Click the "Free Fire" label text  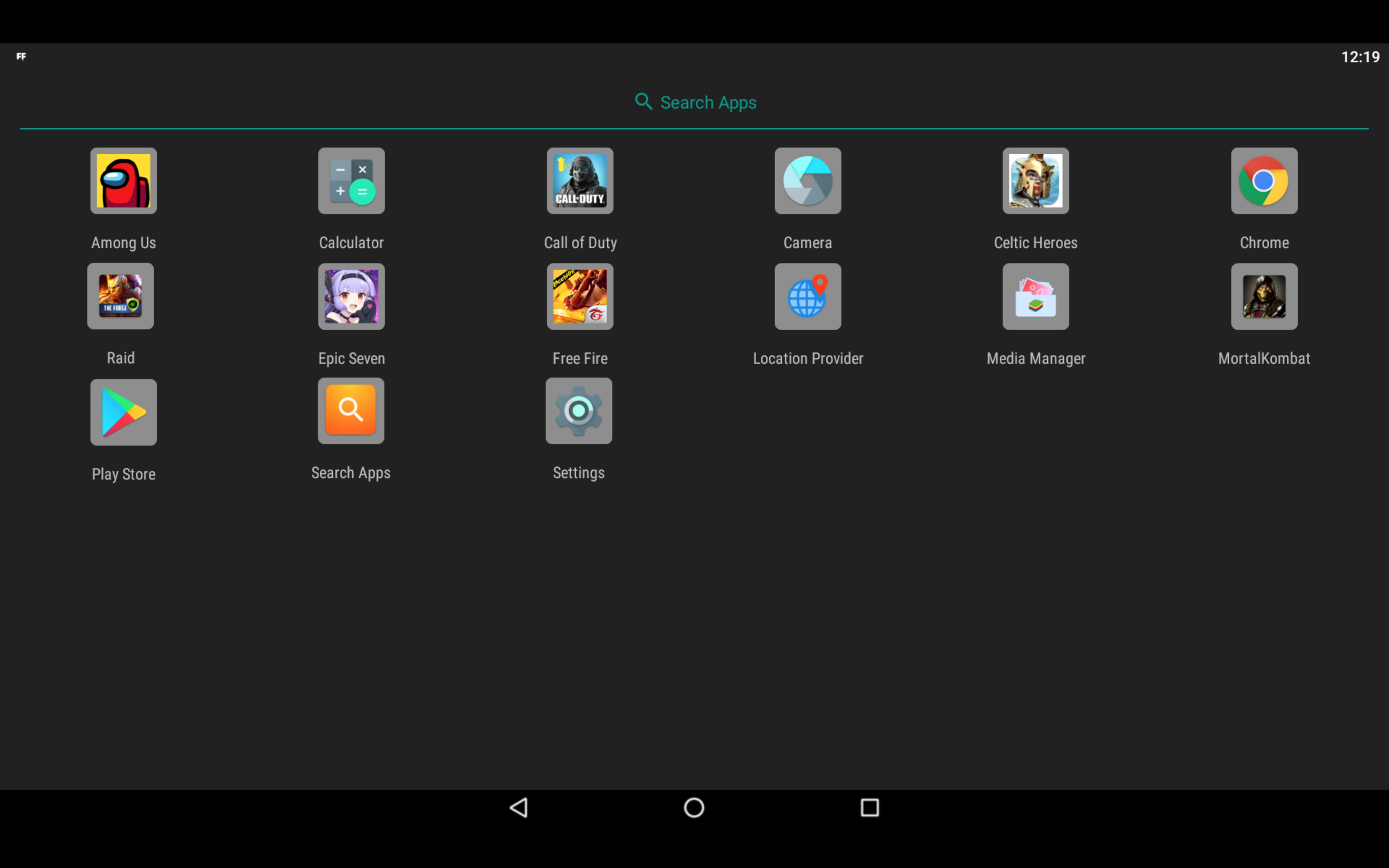click(x=580, y=359)
